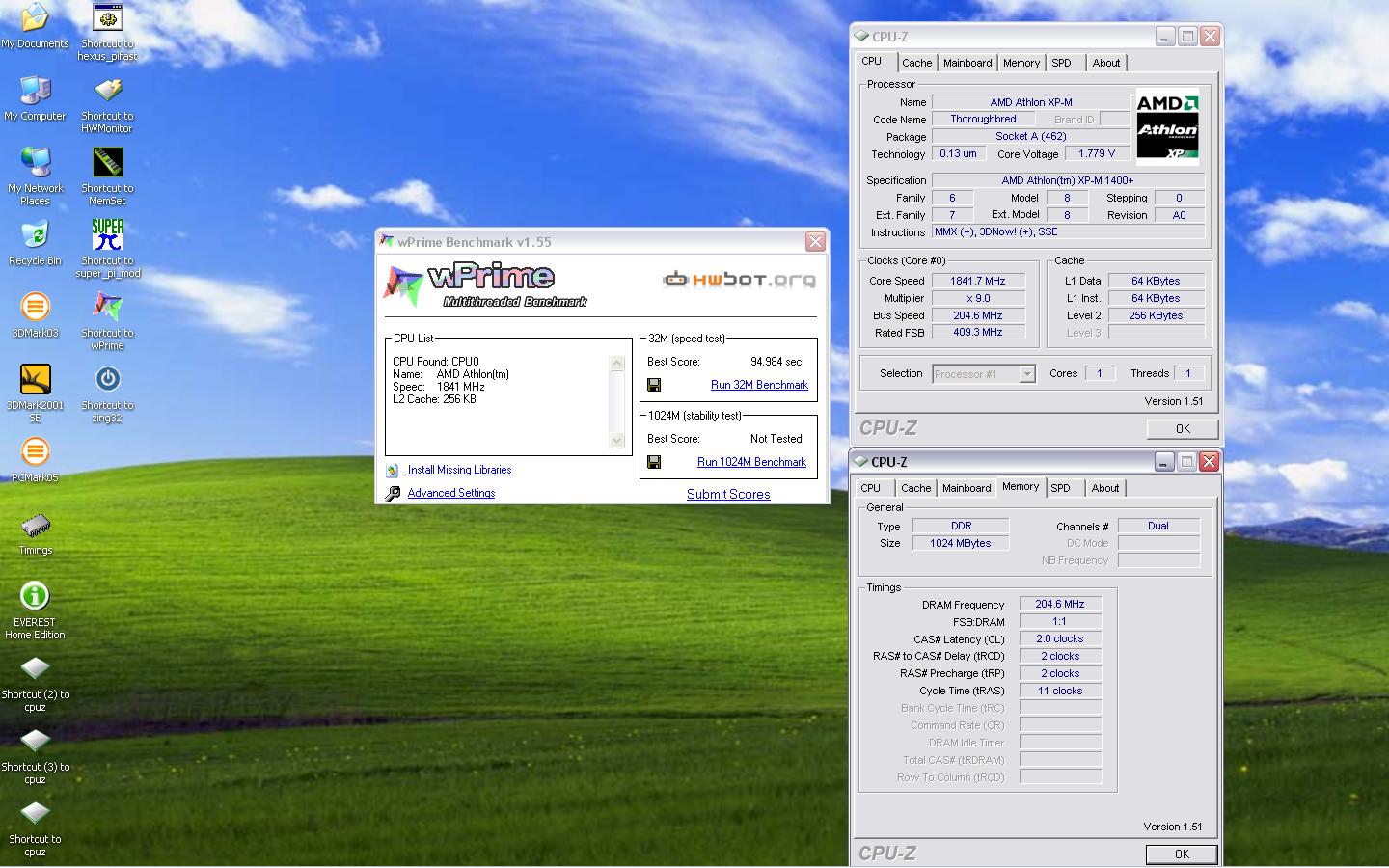Image resolution: width=1389 pixels, height=868 pixels.
Task: Open Advanced Settings link in wPrime
Action: (451, 493)
